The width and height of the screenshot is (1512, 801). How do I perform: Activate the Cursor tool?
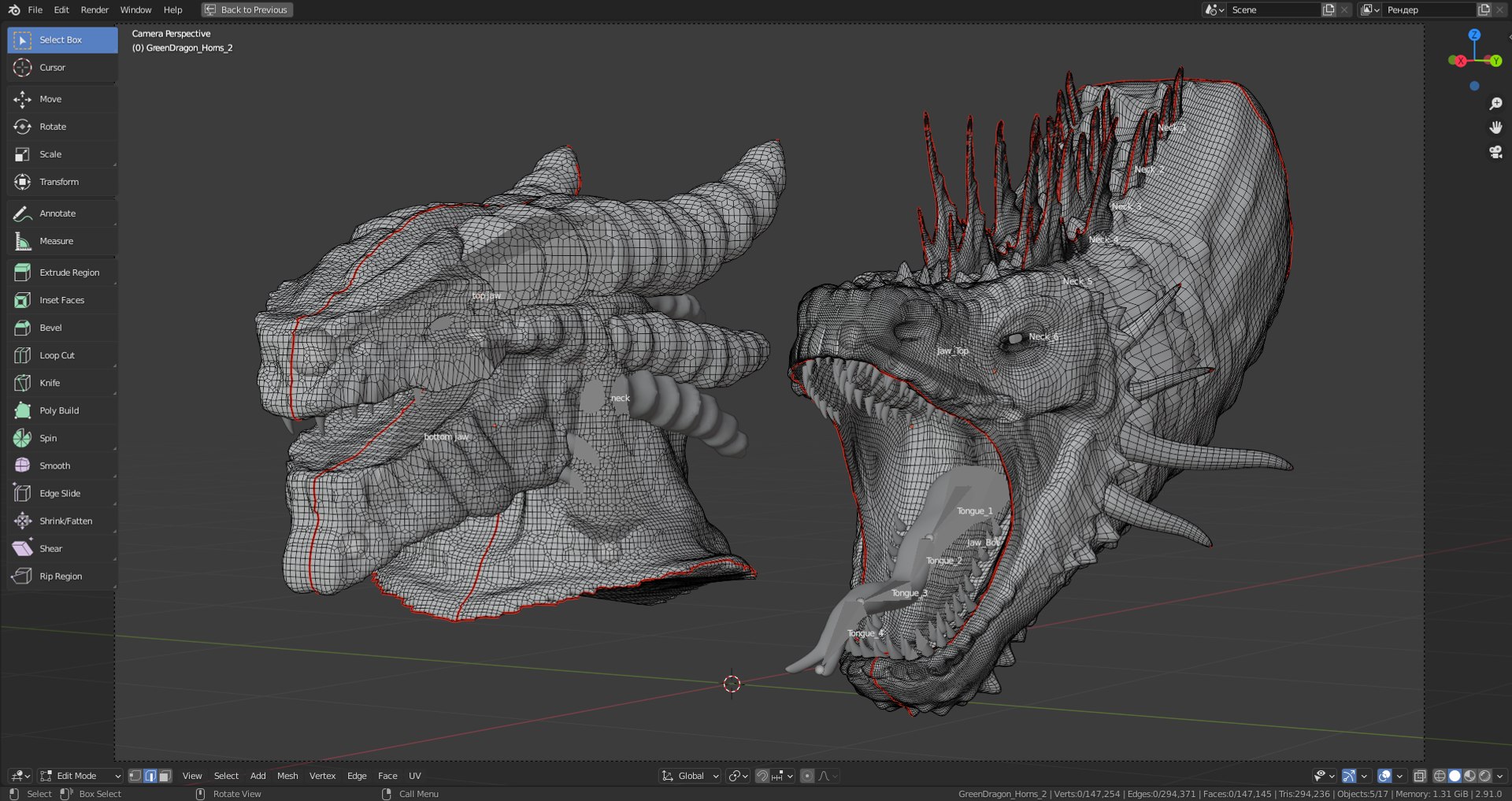tap(62, 68)
